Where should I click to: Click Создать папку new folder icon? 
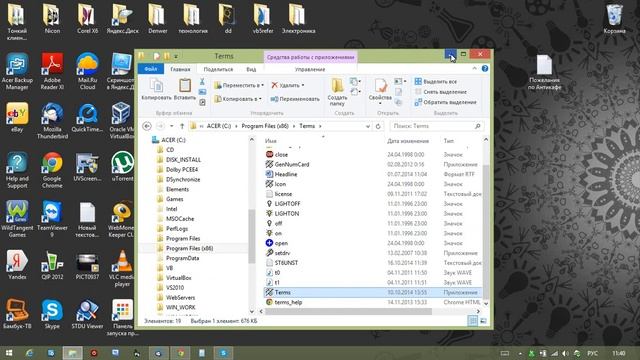337,92
